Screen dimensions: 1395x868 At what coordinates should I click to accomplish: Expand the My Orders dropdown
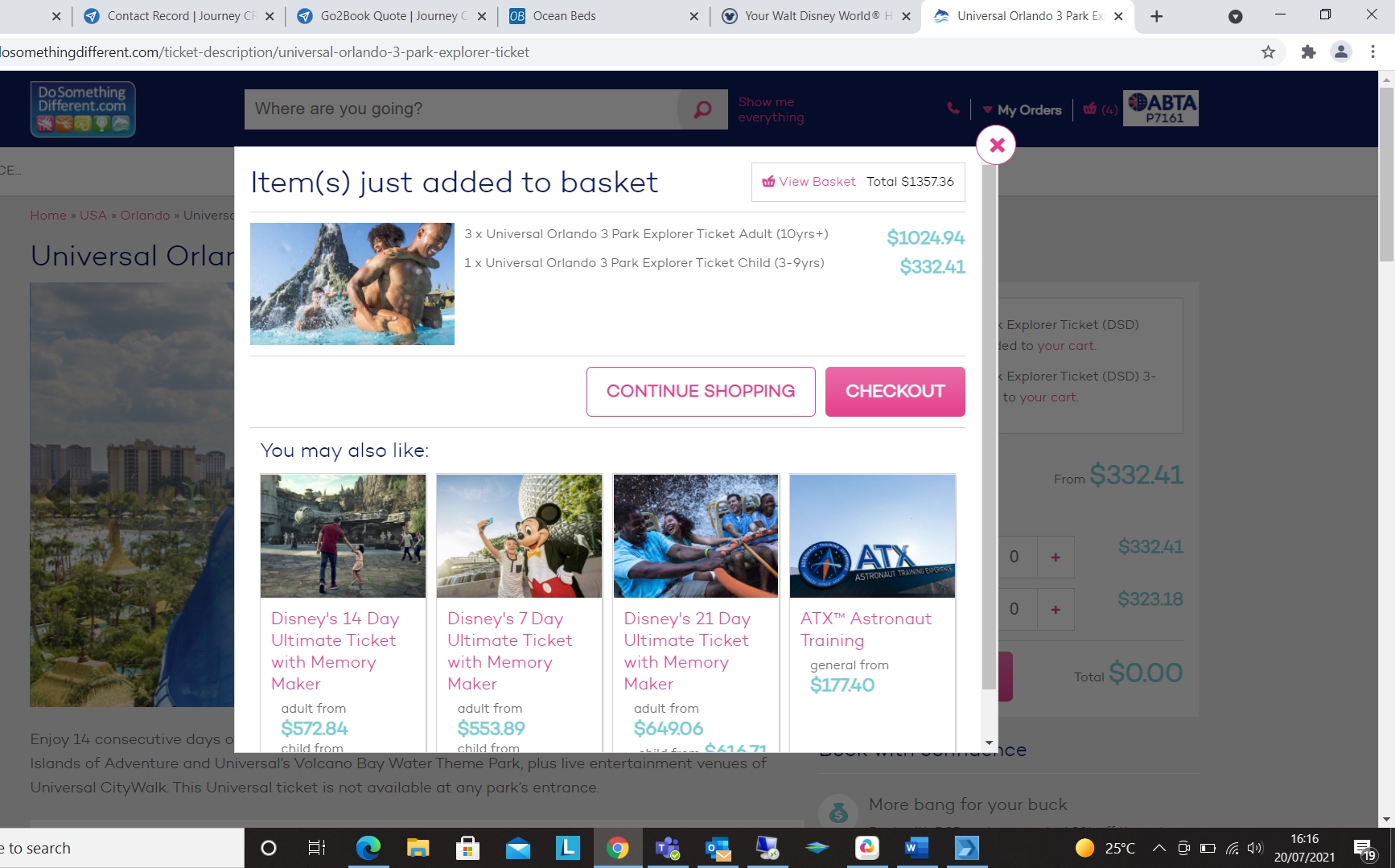coord(1022,110)
